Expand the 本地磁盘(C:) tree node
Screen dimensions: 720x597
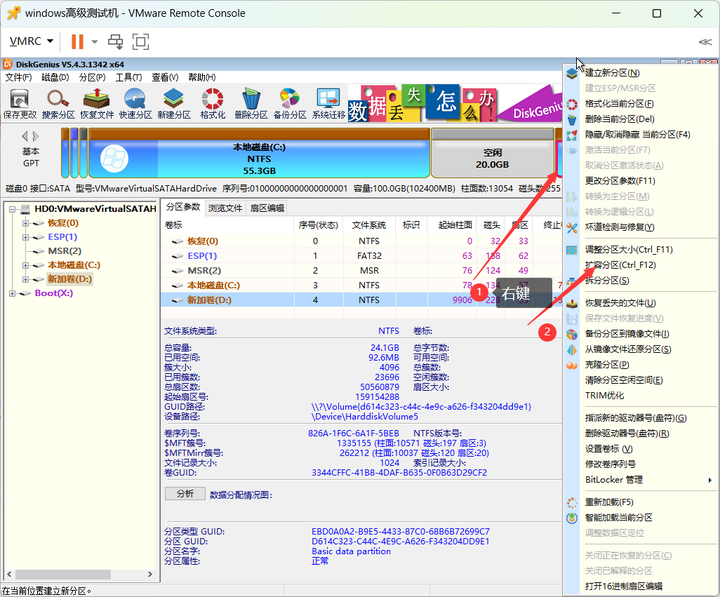[x=26, y=265]
